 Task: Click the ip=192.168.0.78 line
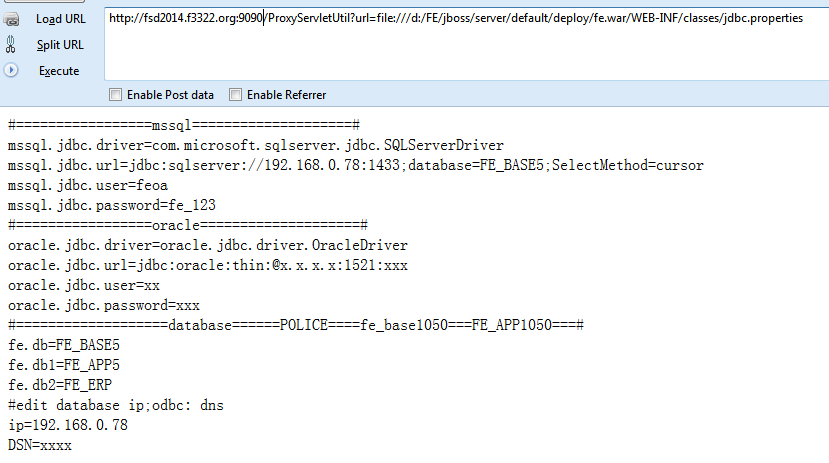coord(68,425)
